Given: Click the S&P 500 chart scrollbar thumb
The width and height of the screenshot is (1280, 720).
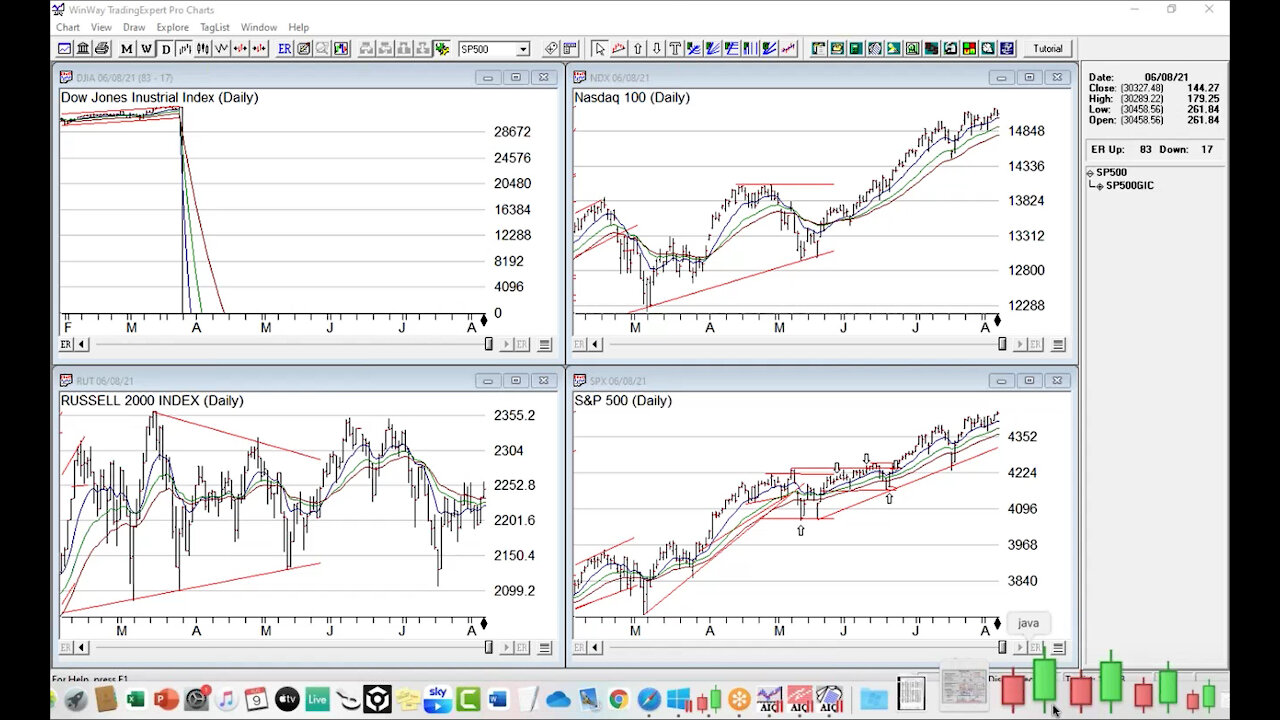Looking at the screenshot, I should 1002,648.
